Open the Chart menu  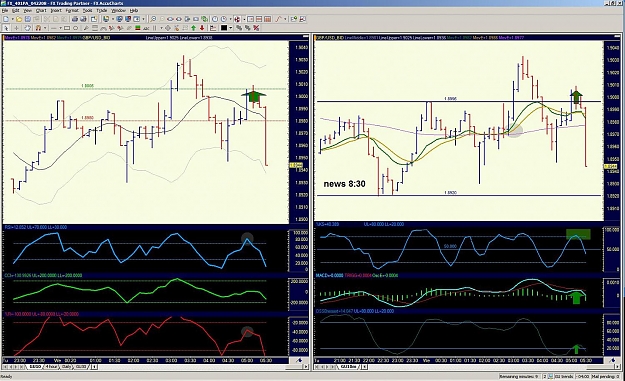(41, 10)
